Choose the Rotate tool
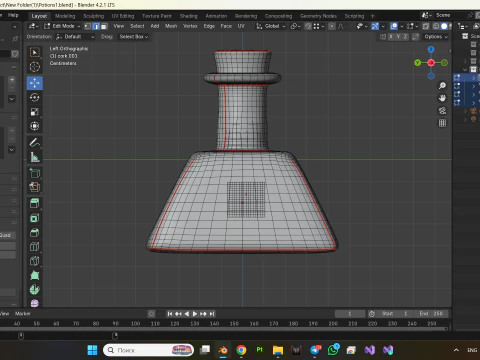The image size is (480, 360). 35,97
